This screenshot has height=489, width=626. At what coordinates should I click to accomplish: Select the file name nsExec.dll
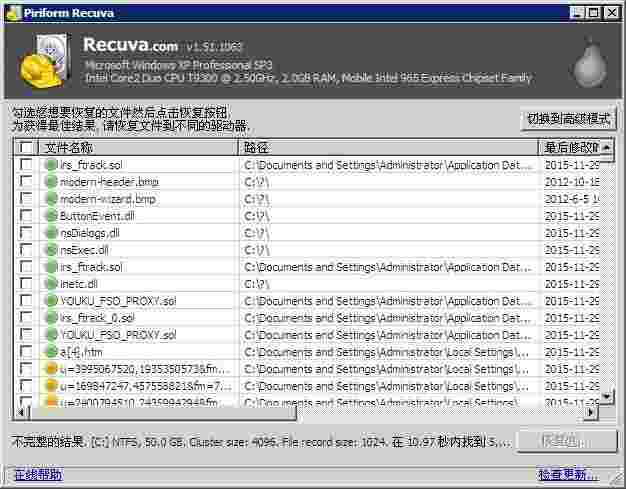(x=84, y=250)
